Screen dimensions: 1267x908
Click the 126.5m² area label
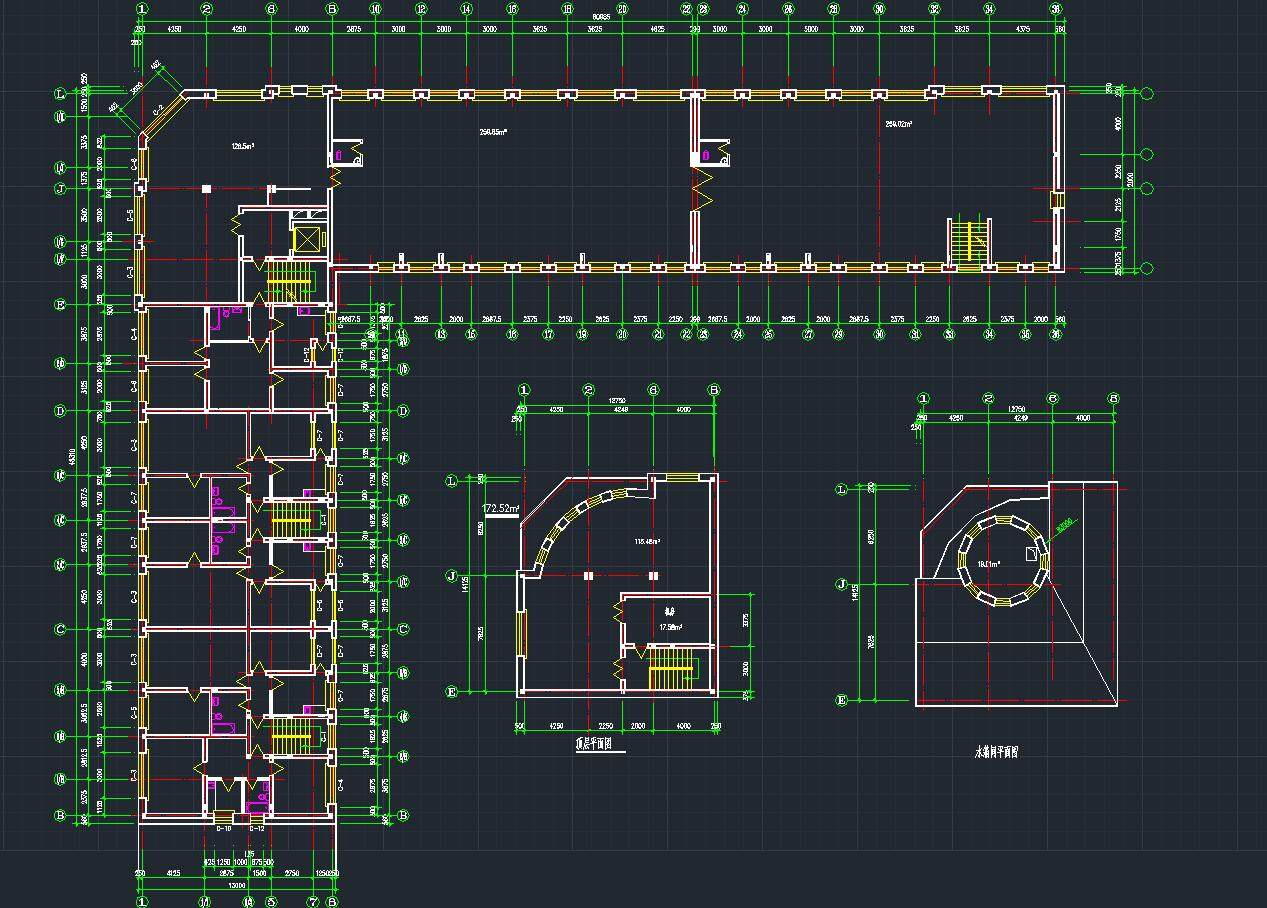pyautogui.click(x=242, y=146)
